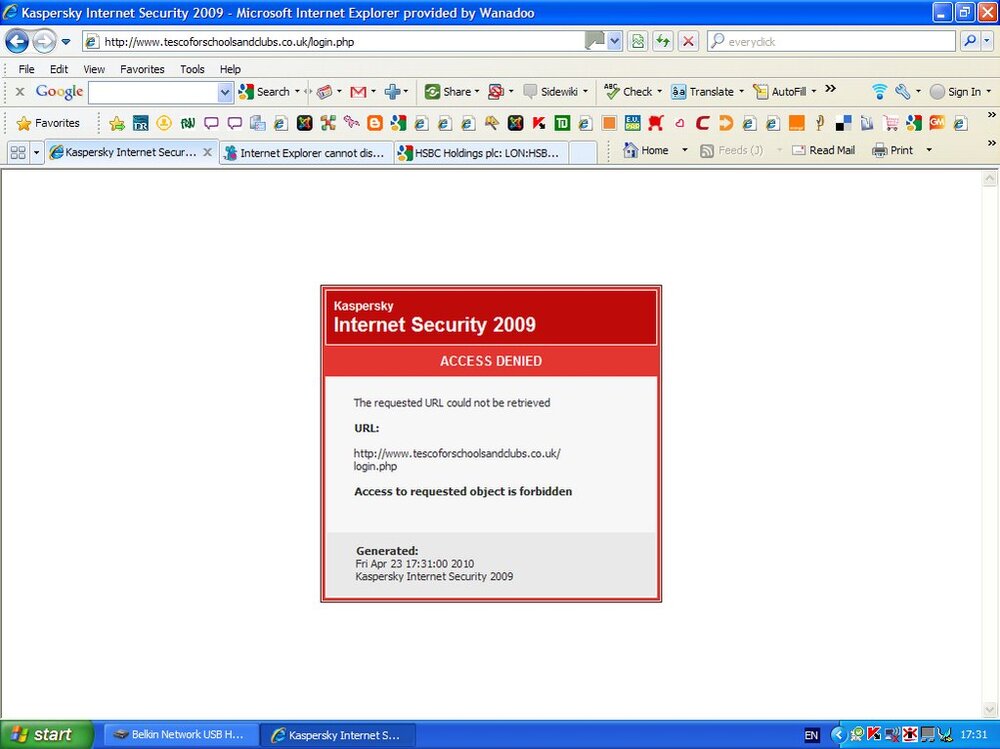Click the system clock showing 17:31
Screen dimensions: 1000x749
coord(973,735)
